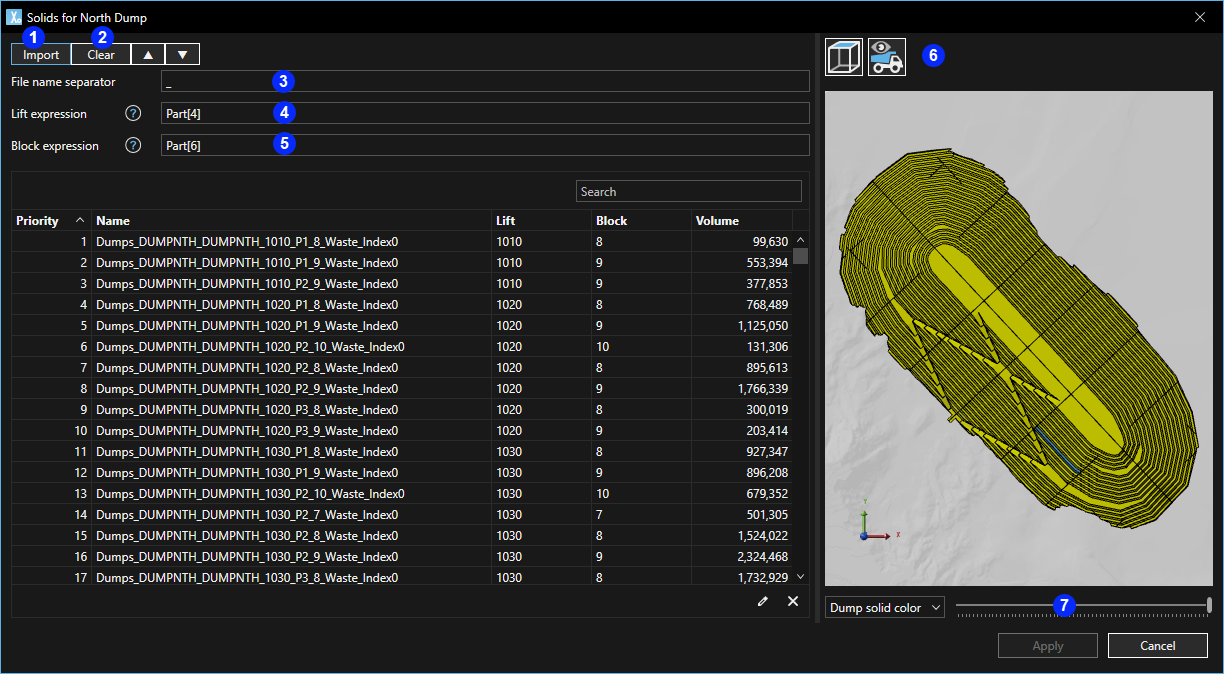1224x674 pixels.
Task: Open the Lift expression help icon
Action: [133, 114]
